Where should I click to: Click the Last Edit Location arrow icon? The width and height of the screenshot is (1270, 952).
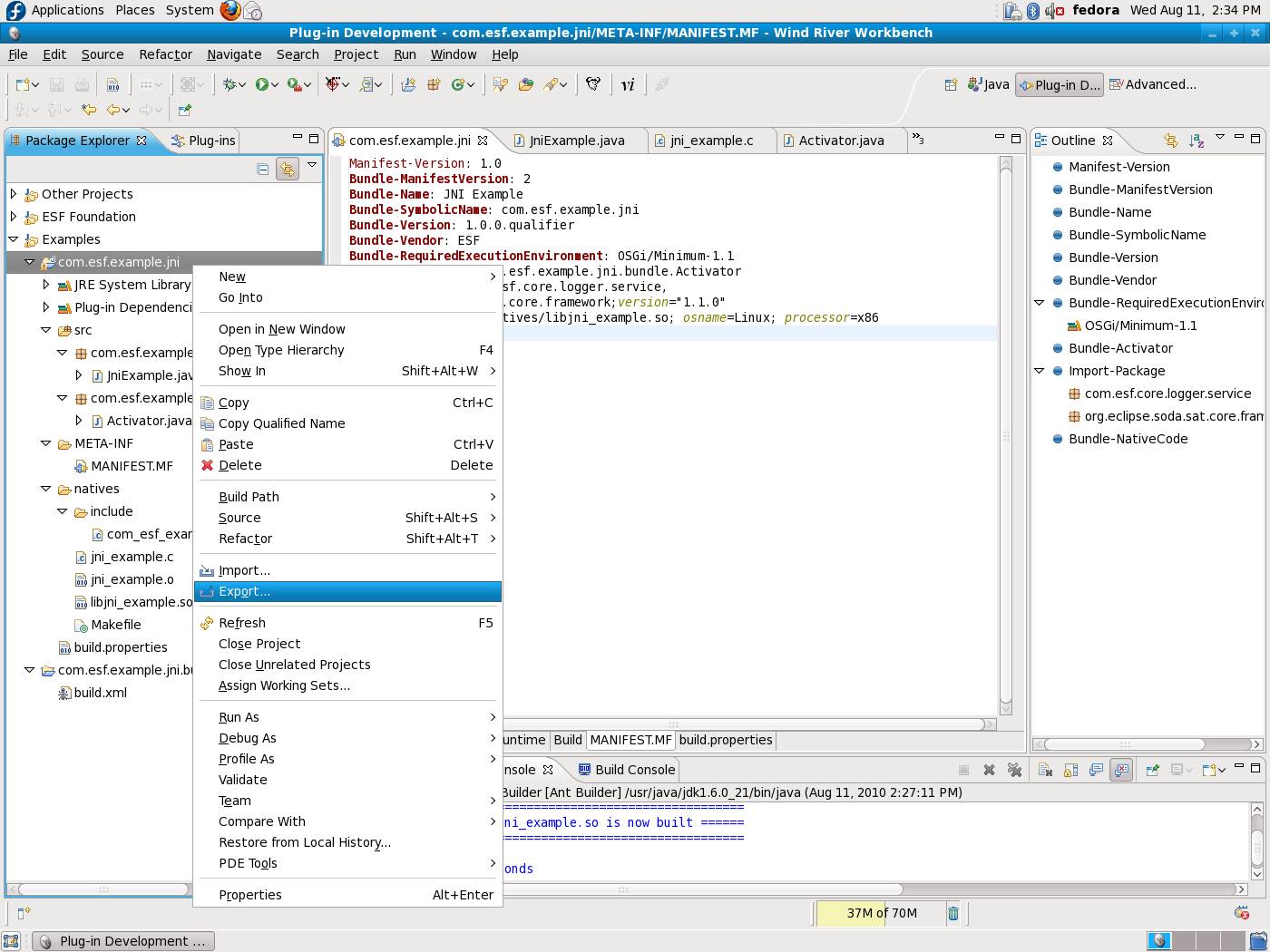coord(89,110)
